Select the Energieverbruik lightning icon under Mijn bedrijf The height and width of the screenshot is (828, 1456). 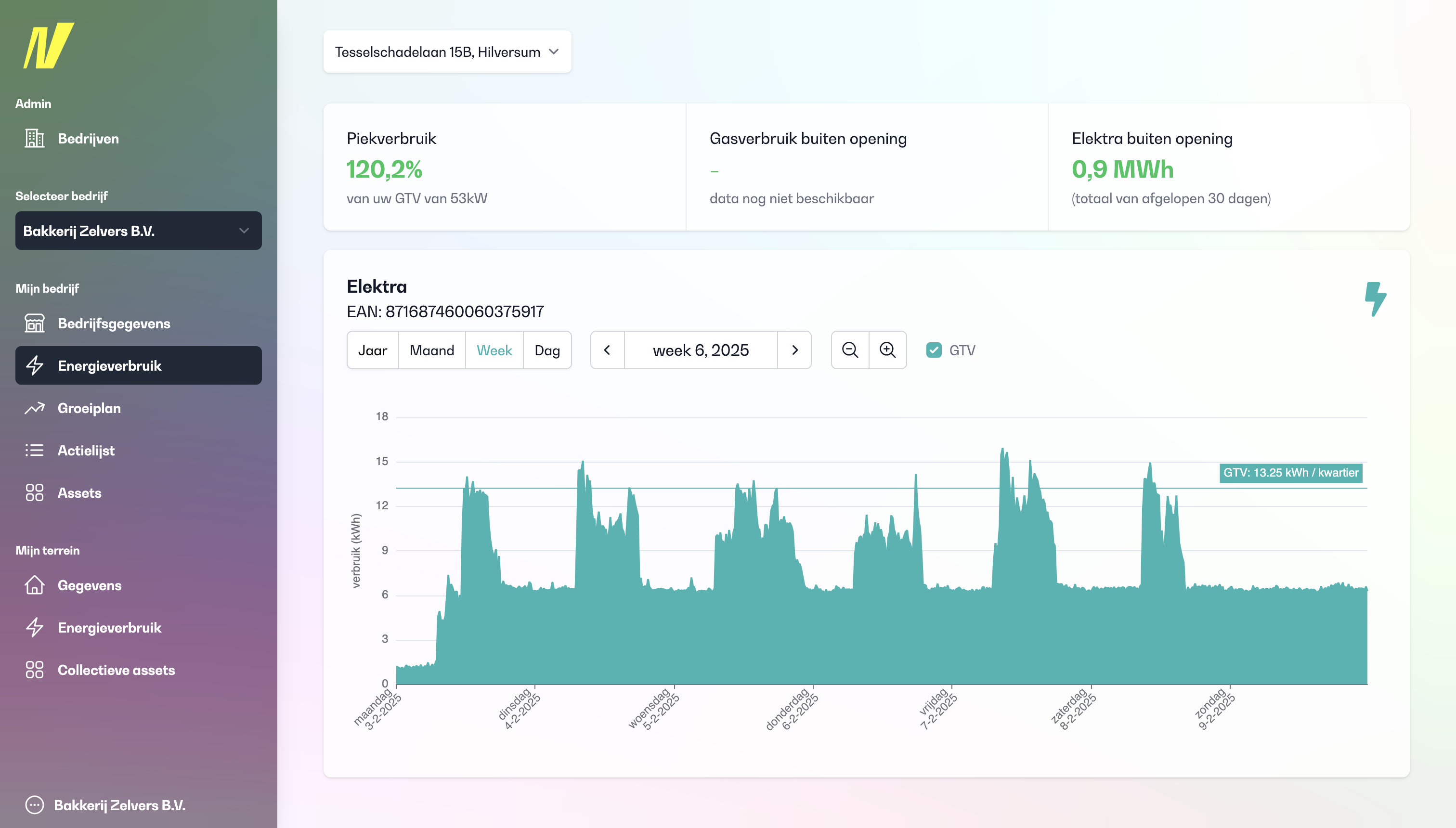pos(35,366)
